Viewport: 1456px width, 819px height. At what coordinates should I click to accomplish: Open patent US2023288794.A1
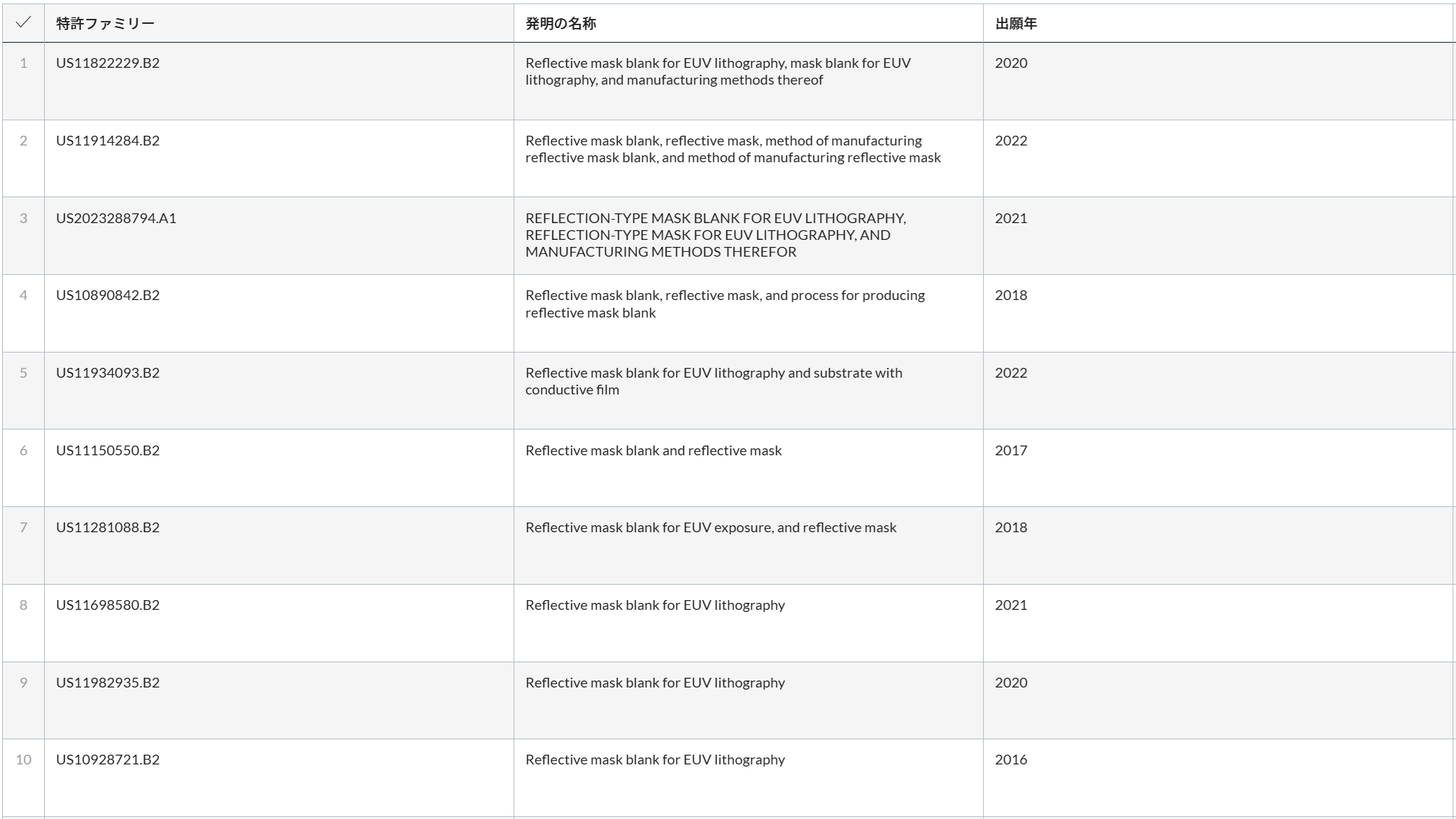pyautogui.click(x=116, y=218)
